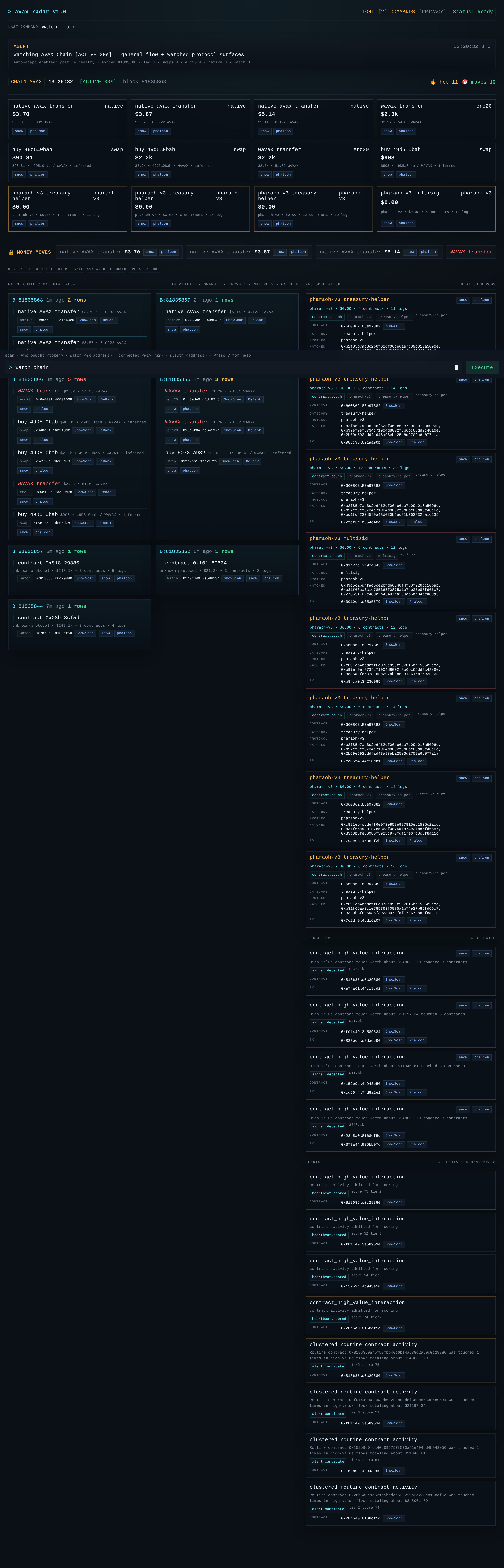Click Phalcon for signal TX 0xcd56ff…7fd8a2e1

point(417,1093)
